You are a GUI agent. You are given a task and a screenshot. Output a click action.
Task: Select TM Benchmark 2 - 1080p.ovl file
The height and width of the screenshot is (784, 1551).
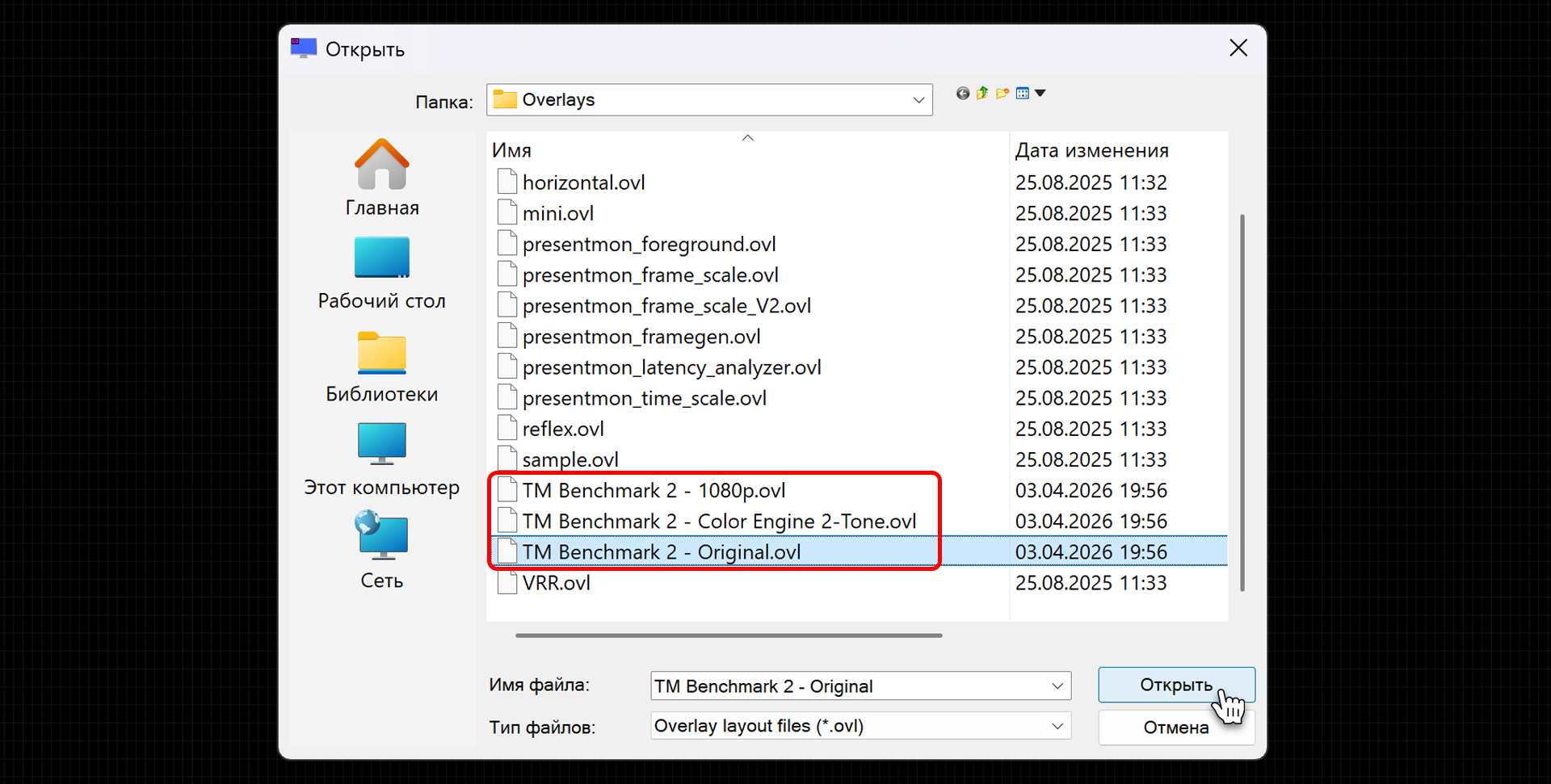tap(654, 491)
